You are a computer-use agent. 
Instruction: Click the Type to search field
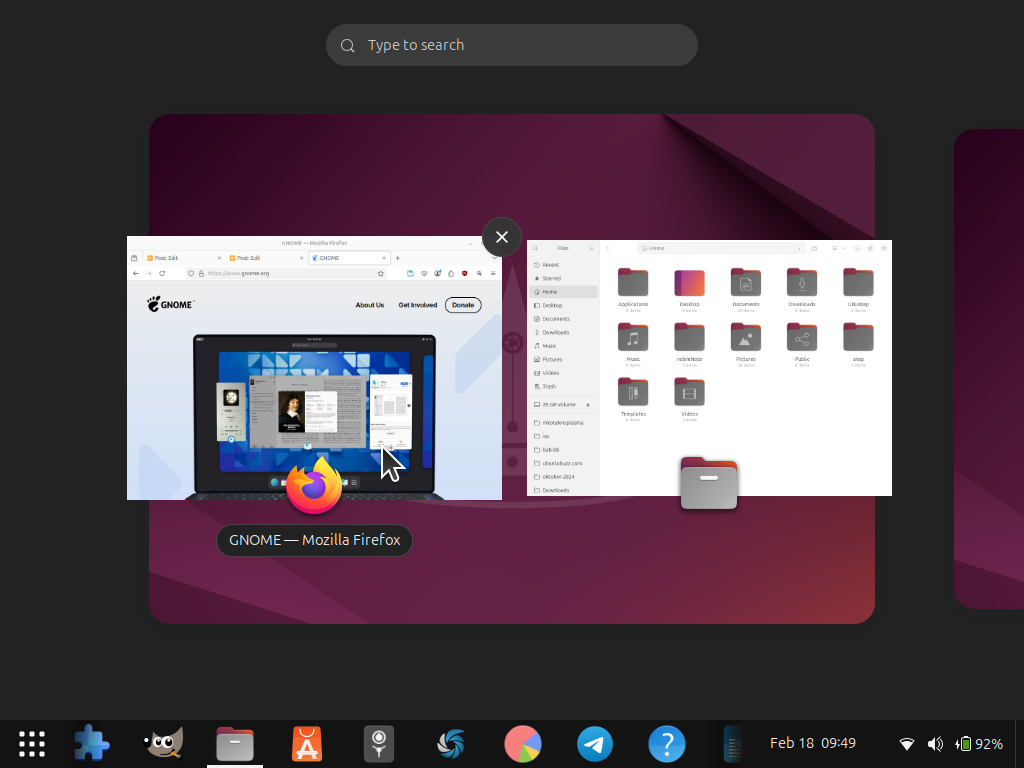tap(512, 45)
